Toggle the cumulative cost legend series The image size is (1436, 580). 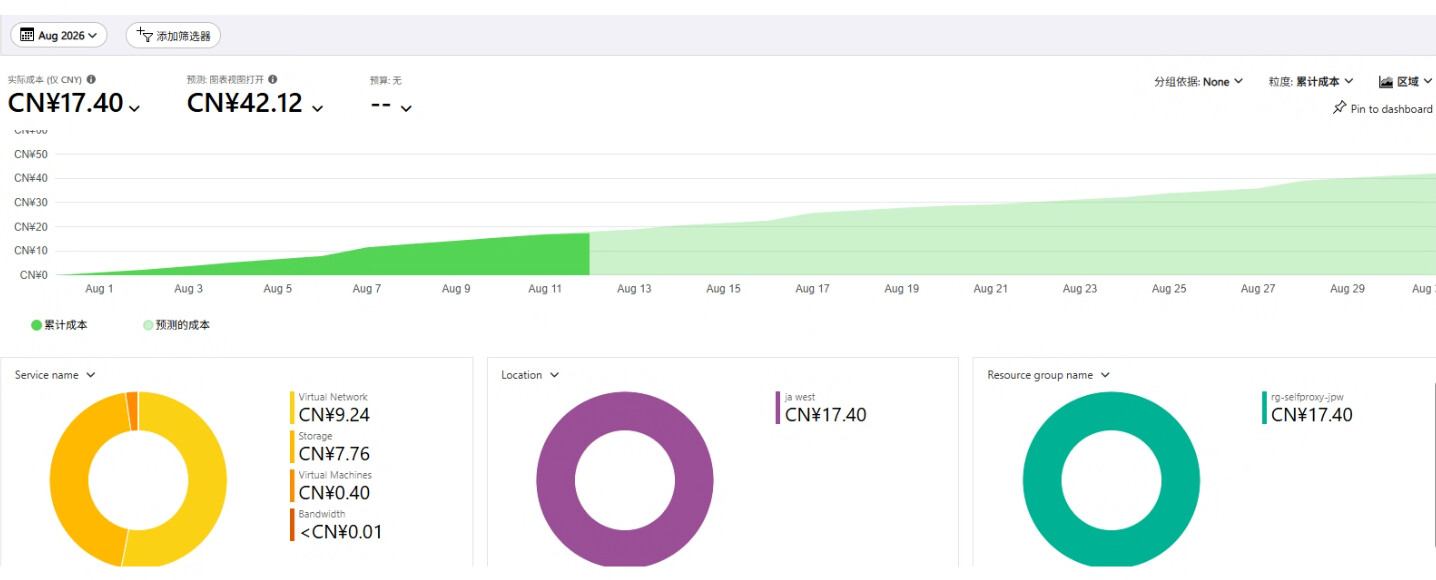(60, 325)
